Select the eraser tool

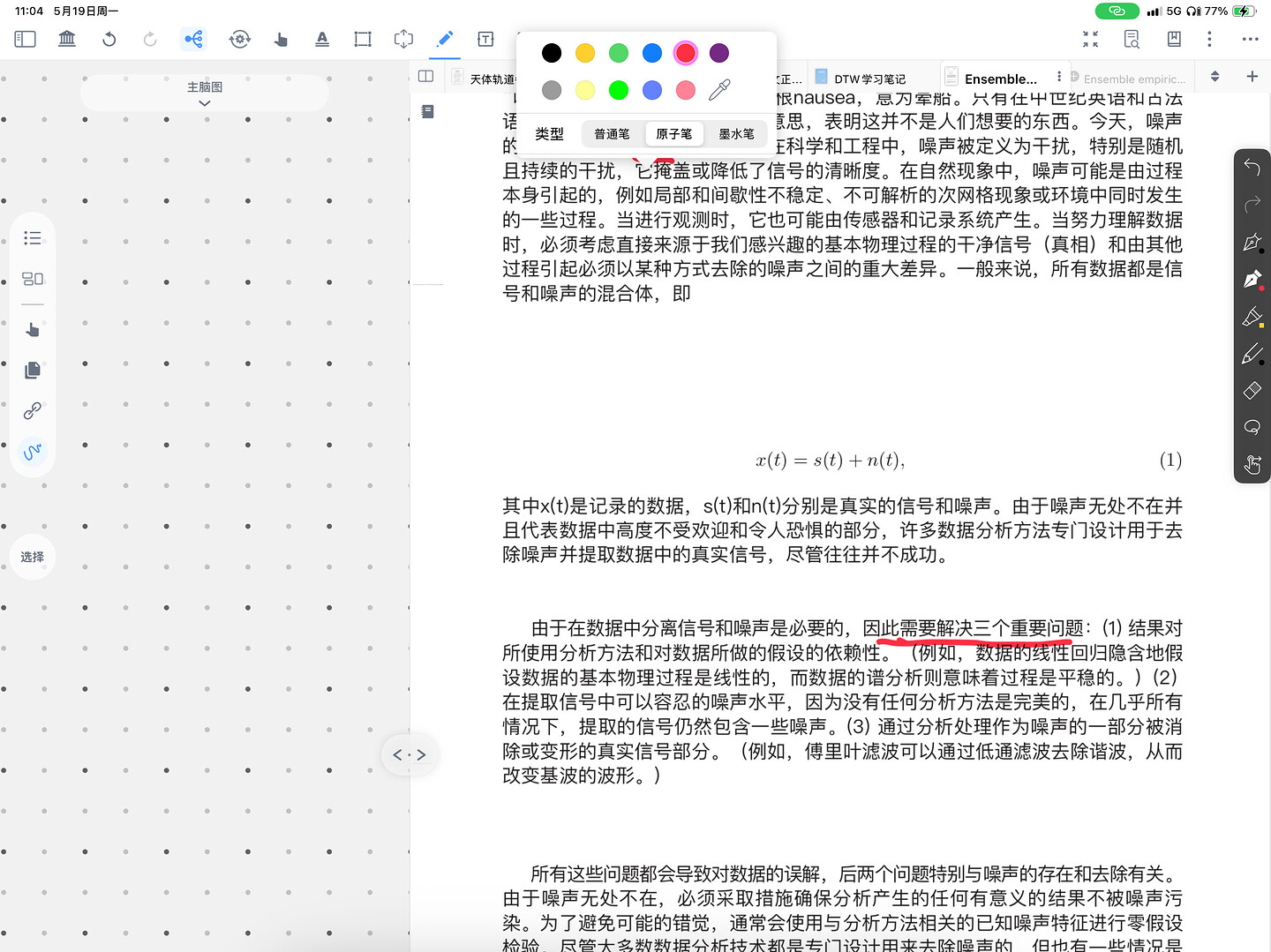[1252, 390]
